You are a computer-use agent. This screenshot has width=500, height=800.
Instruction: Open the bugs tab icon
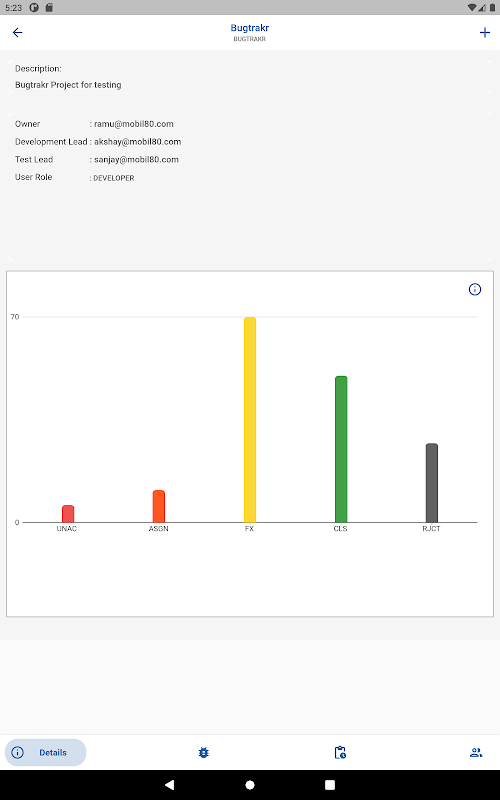tap(204, 753)
